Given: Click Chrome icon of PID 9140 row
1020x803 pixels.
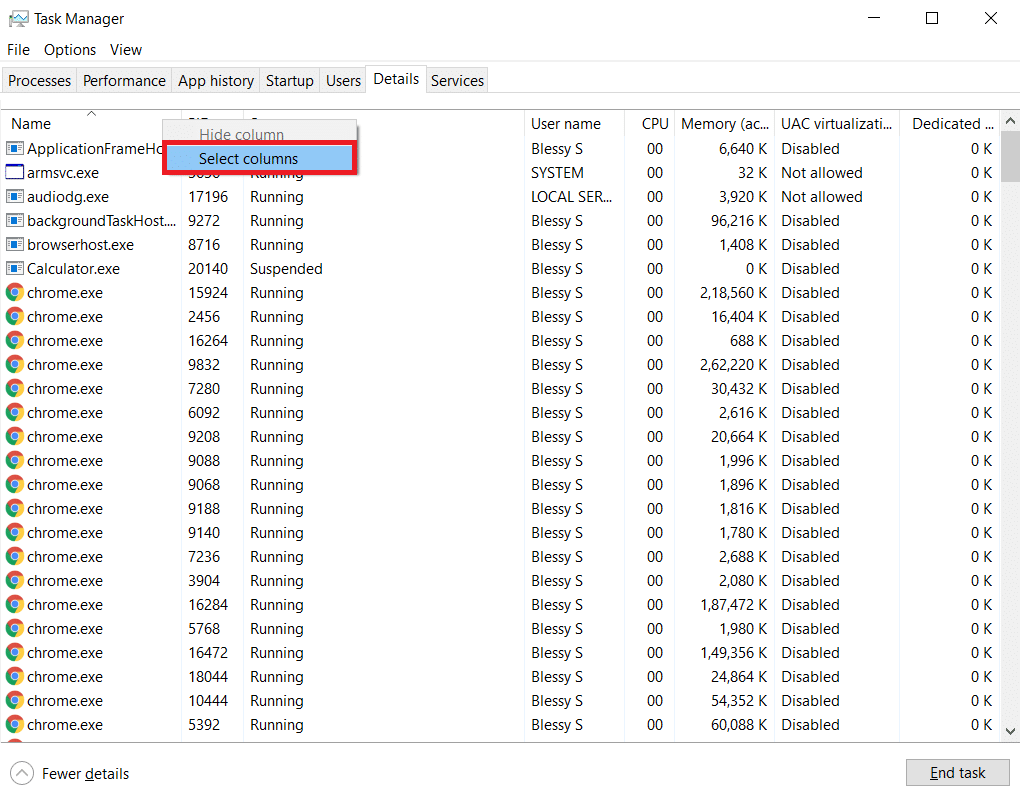Looking at the screenshot, I should tap(15, 533).
